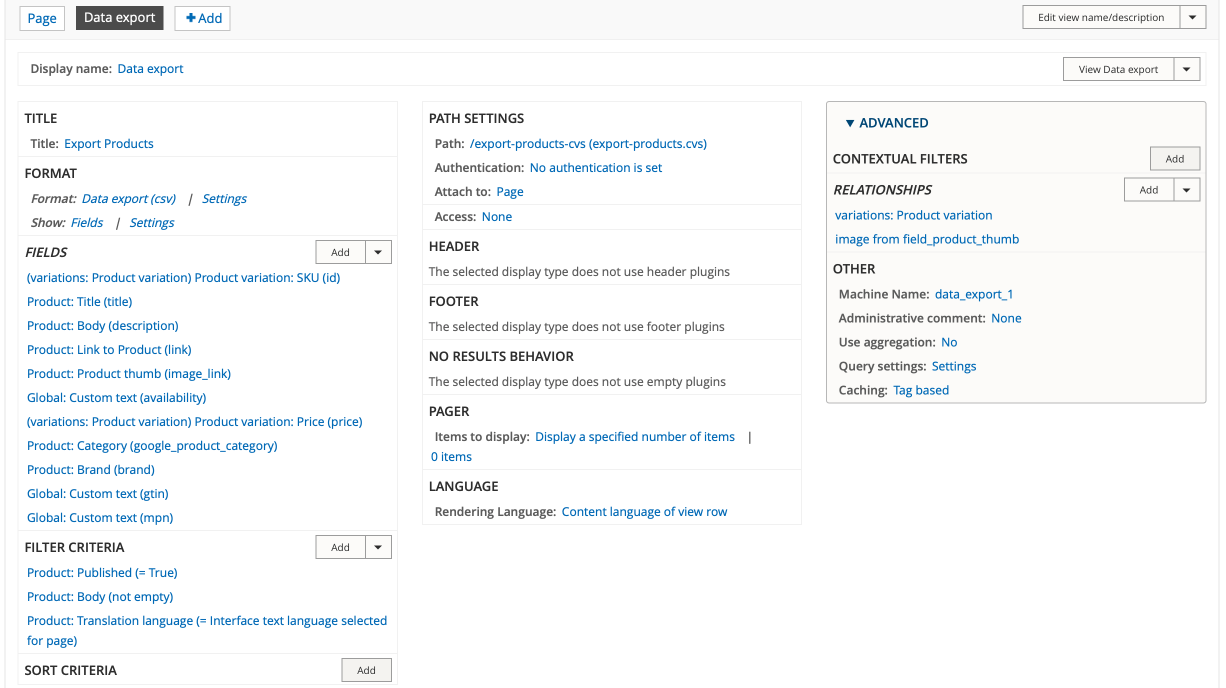
Task: Select the Data export display tab
Action: point(119,18)
